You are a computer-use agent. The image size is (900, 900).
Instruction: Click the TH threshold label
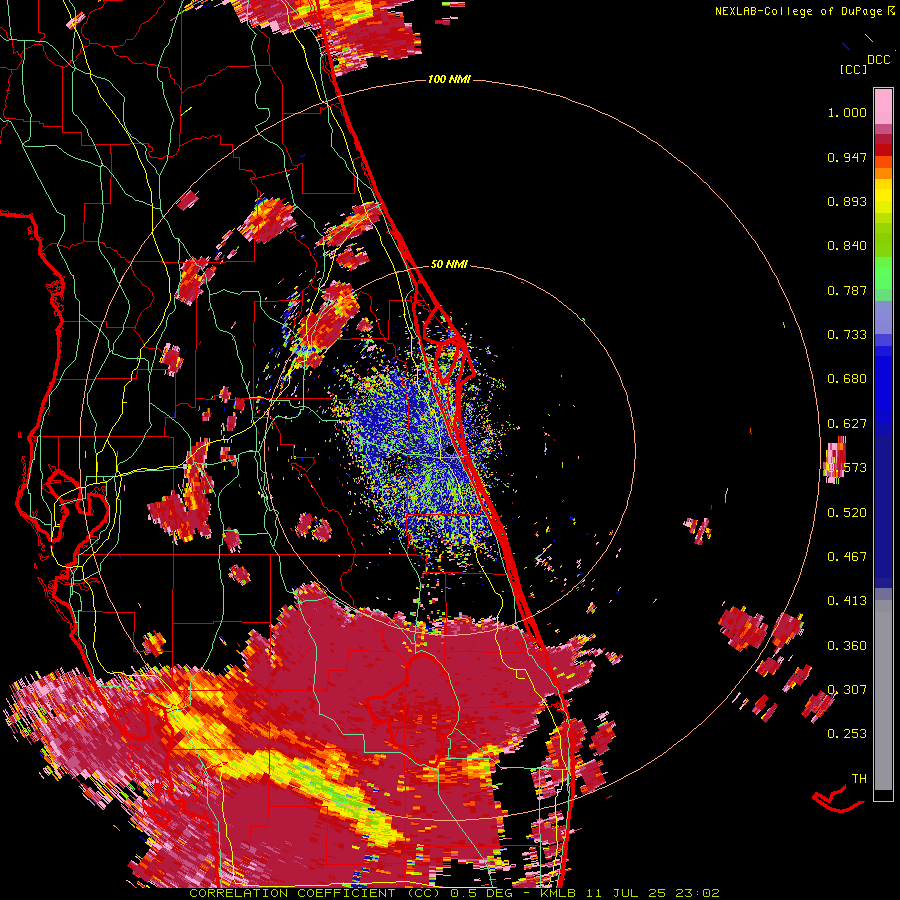(x=859, y=778)
